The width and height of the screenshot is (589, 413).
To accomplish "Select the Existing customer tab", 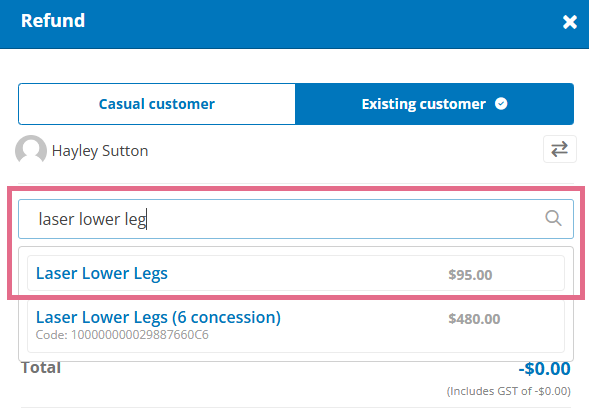I will (x=434, y=104).
